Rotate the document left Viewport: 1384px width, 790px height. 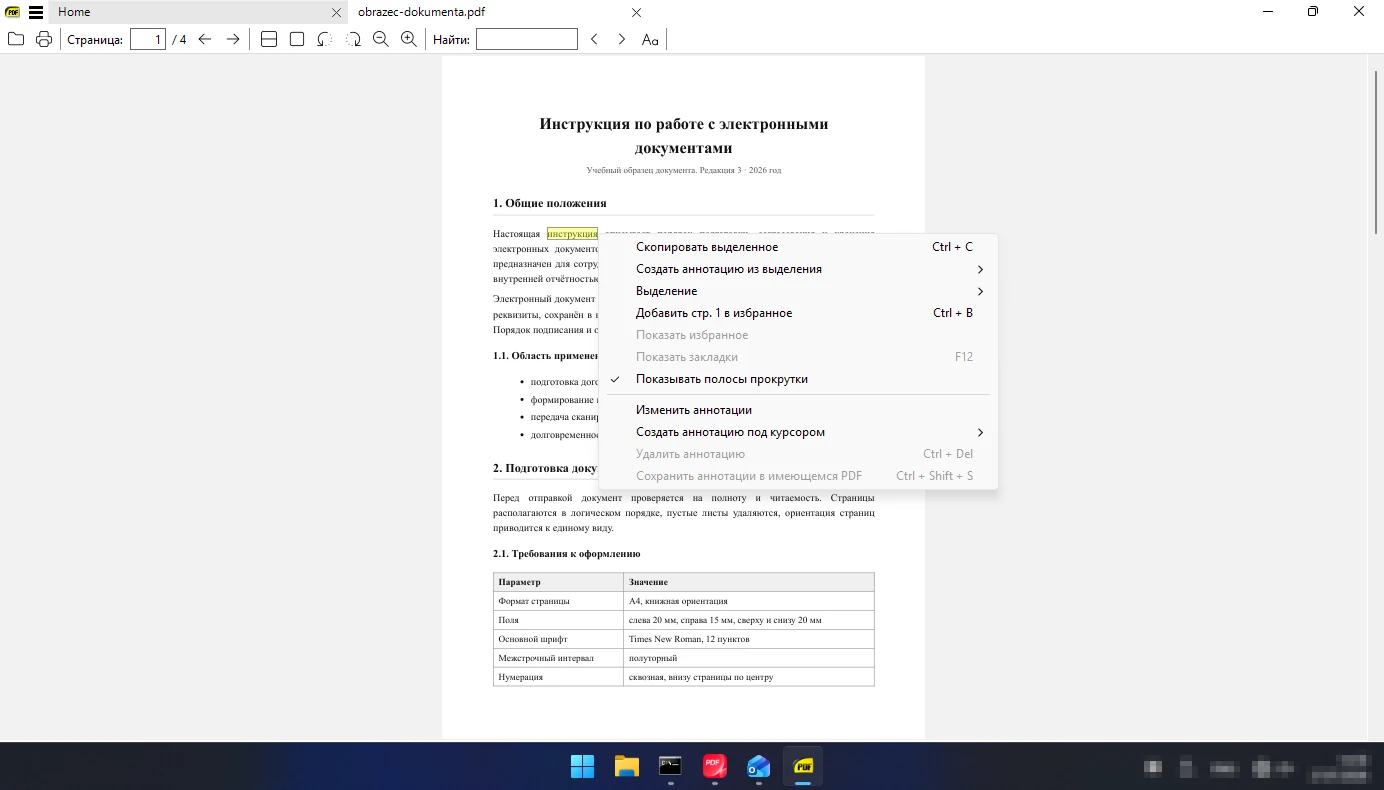325,39
